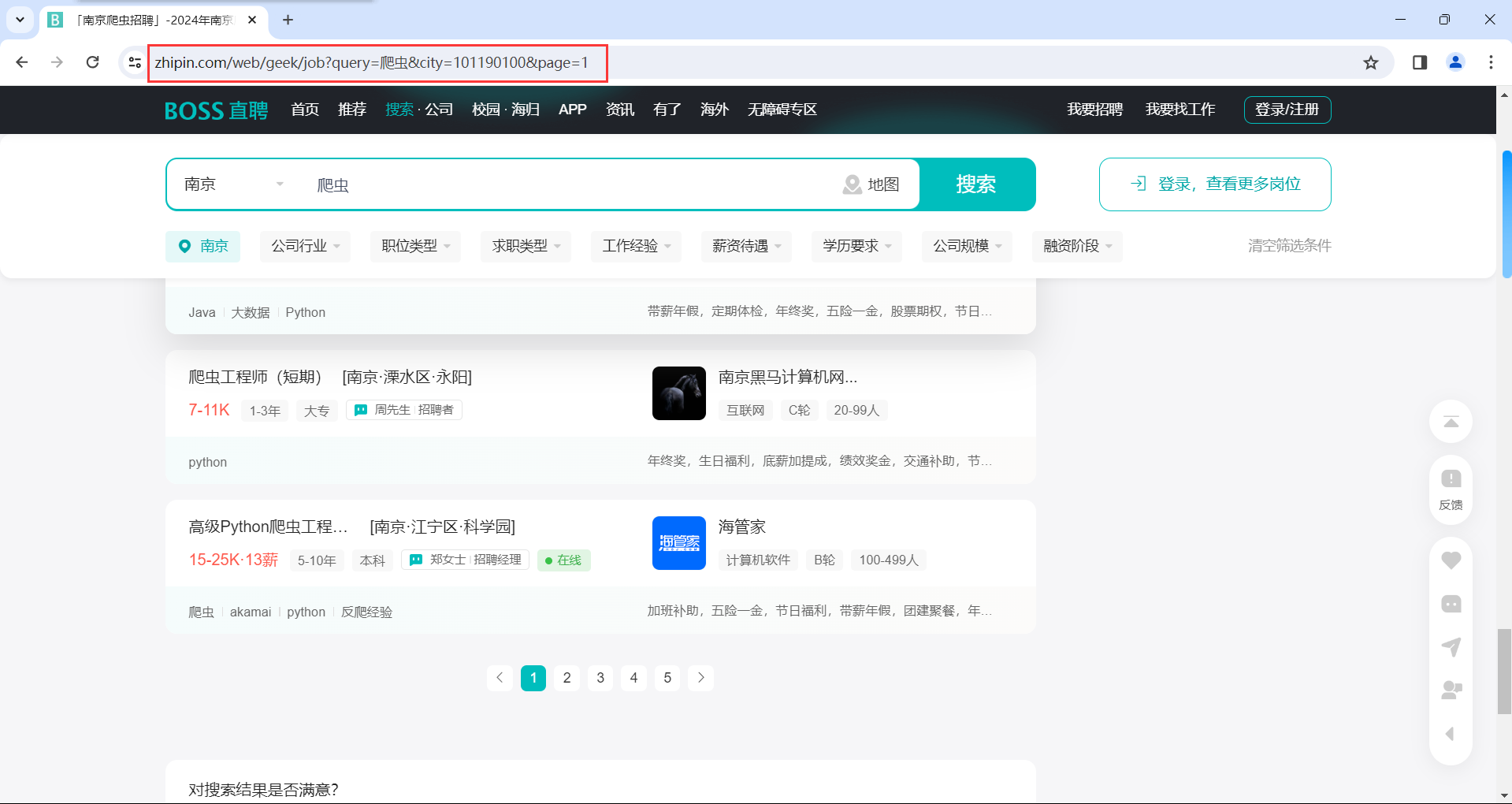Click next page arrow in pagination

[701, 678]
